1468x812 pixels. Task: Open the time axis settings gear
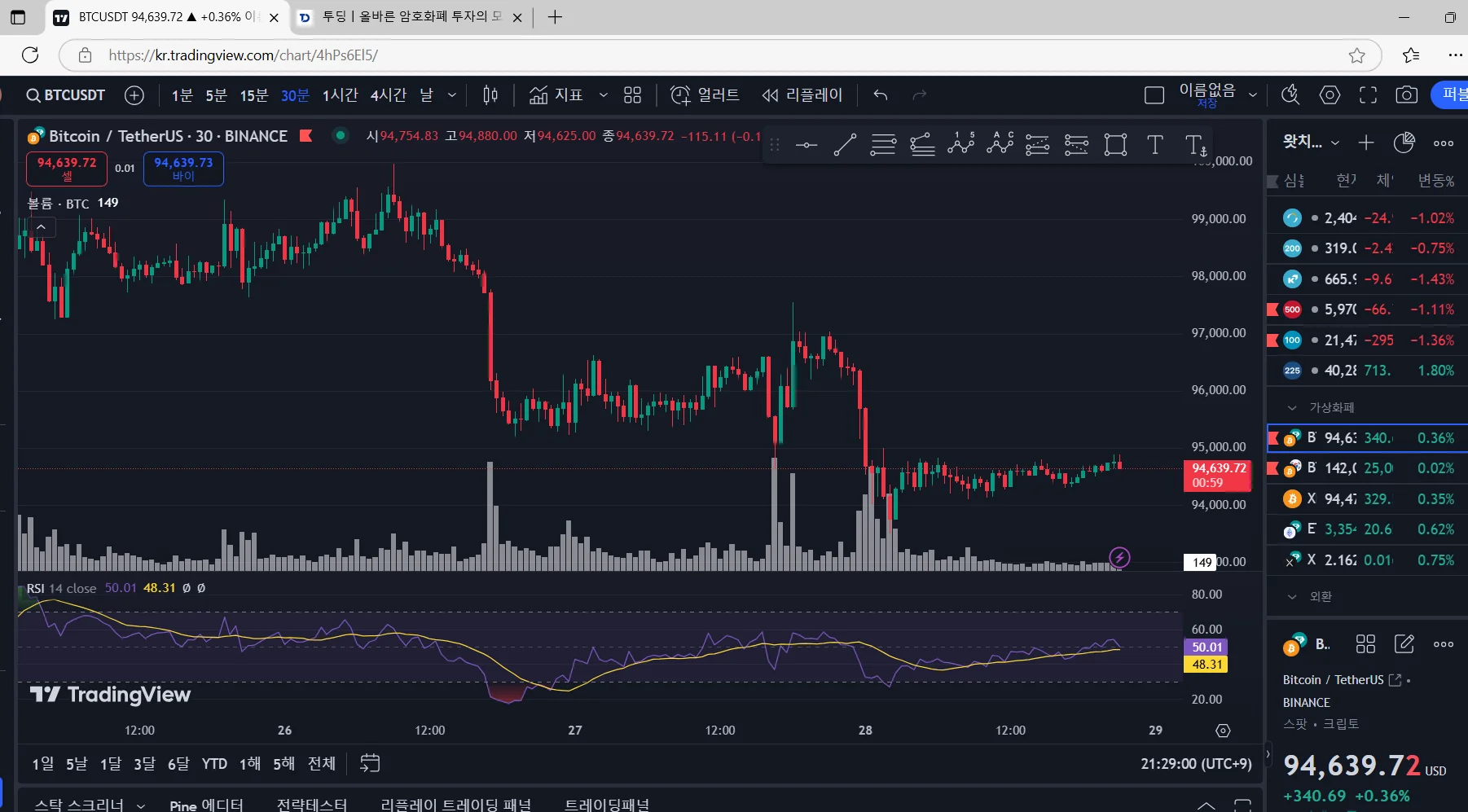(1223, 731)
